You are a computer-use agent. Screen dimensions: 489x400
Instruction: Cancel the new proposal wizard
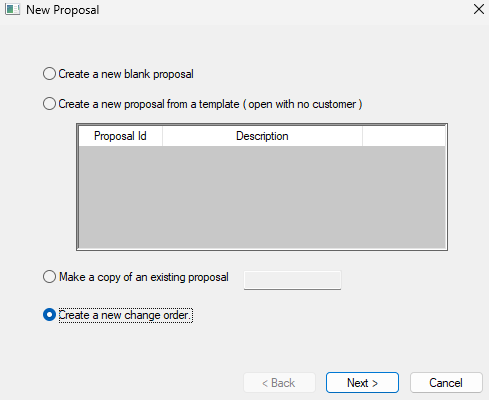[x=446, y=383]
